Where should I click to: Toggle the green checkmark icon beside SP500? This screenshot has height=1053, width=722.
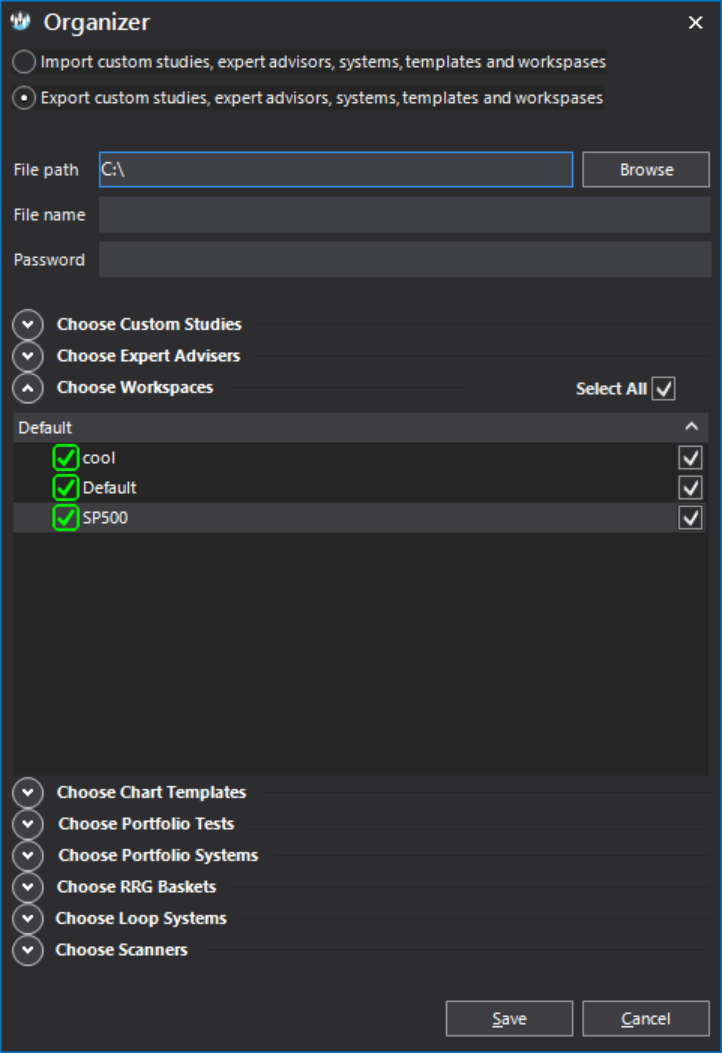click(66, 518)
